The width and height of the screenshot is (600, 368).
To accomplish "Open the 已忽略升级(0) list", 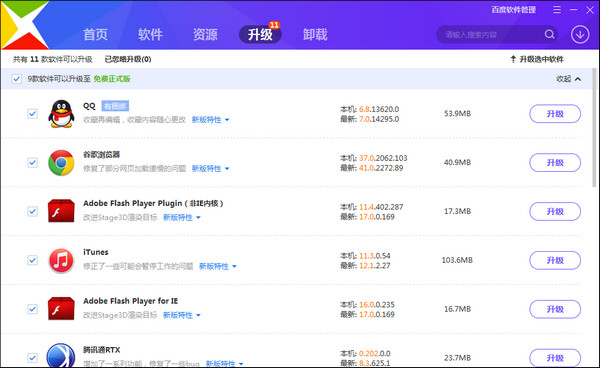I will [x=128, y=59].
